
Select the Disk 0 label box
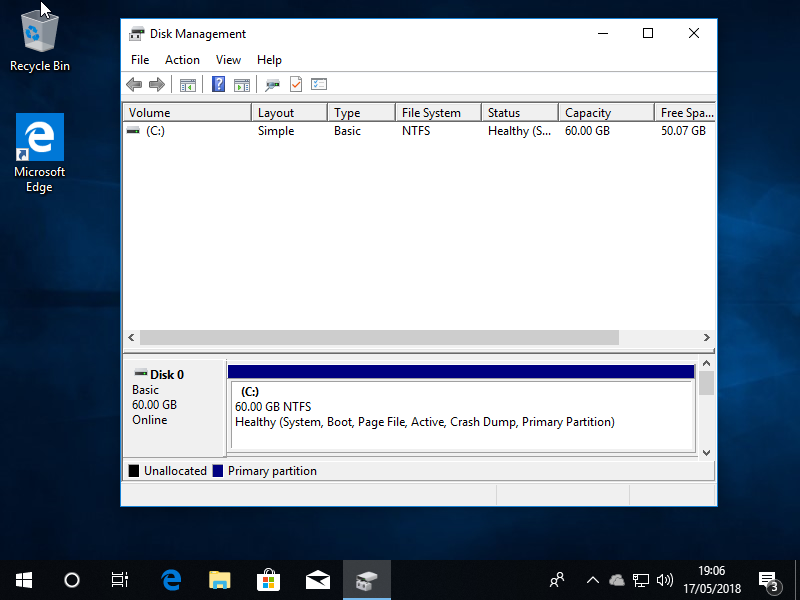174,408
